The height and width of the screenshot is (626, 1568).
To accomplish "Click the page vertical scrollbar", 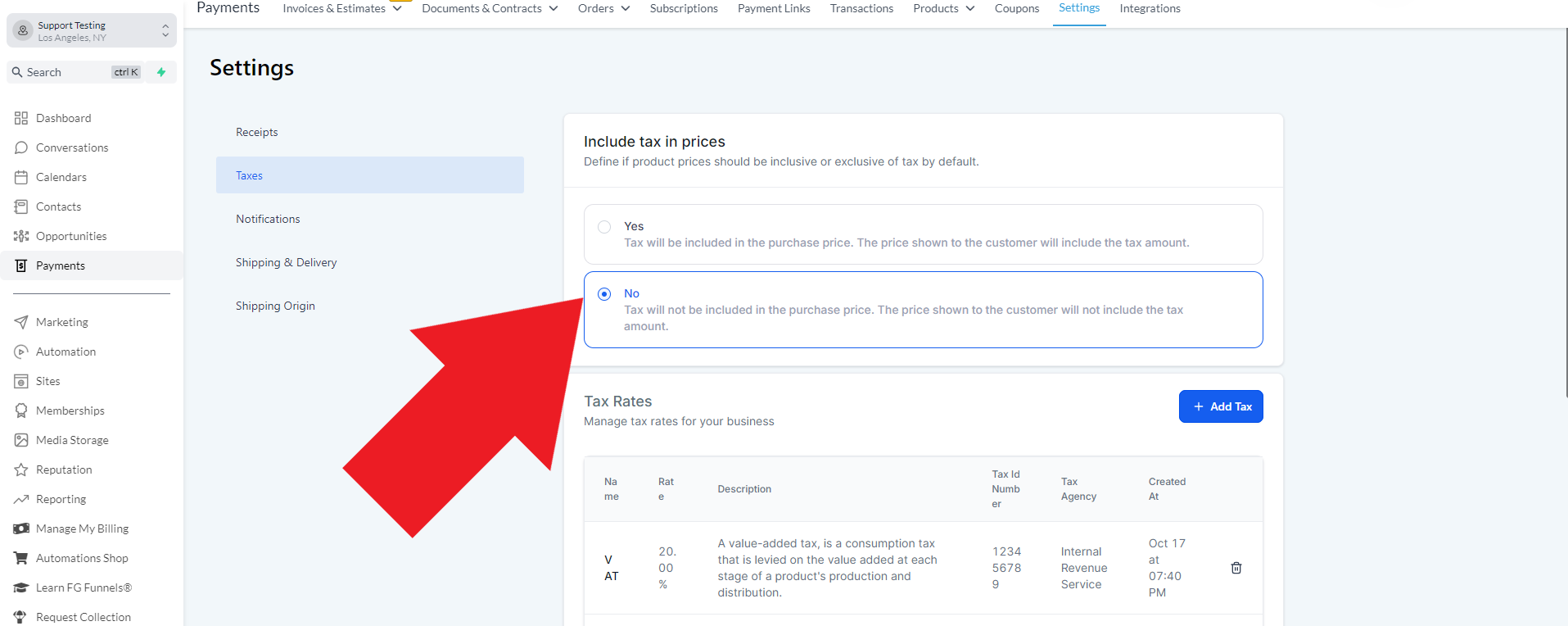I will tap(1565, 213).
